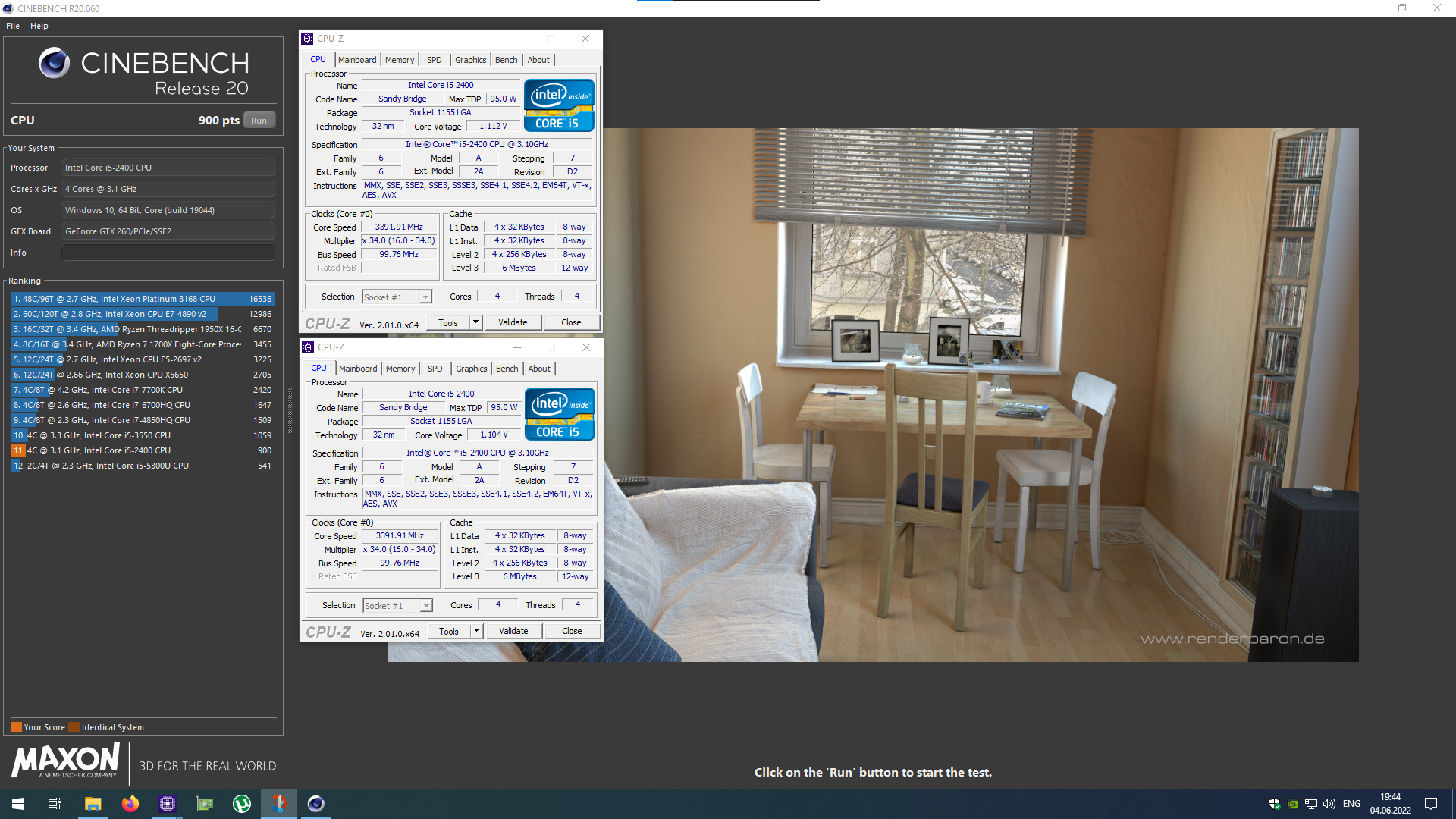This screenshot has width=1456, height=819.
Task: Open uTorrent from the taskbar
Action: (x=242, y=804)
